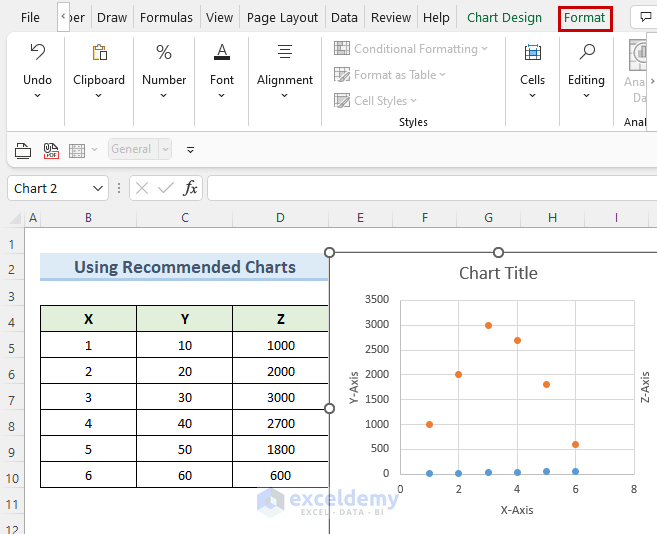Select the Y-Axis title label
The height and width of the screenshot is (534, 657).
click(354, 387)
